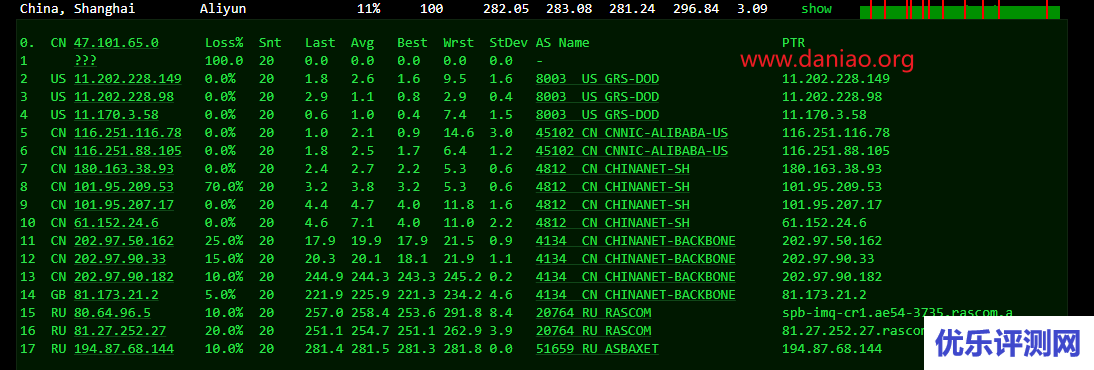
Task: Open AS 4134 CHINANET-BACKBONE in hop 11
Action: (636, 241)
